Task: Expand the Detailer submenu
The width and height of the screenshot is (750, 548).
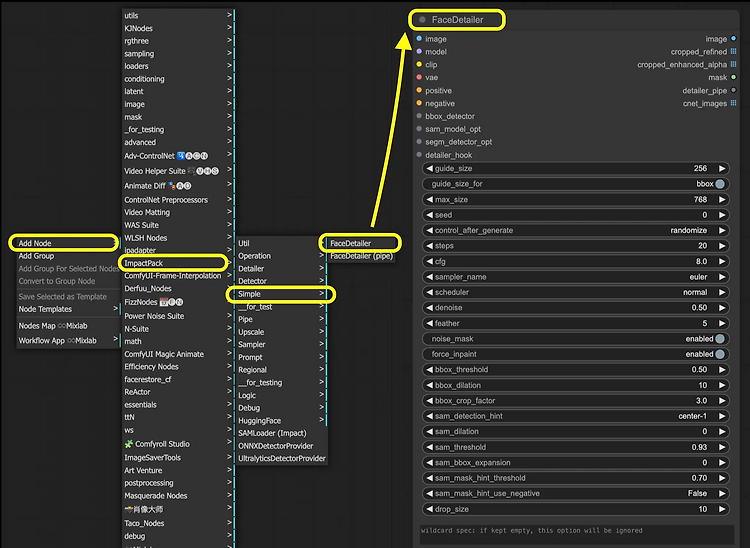Action: [281, 269]
